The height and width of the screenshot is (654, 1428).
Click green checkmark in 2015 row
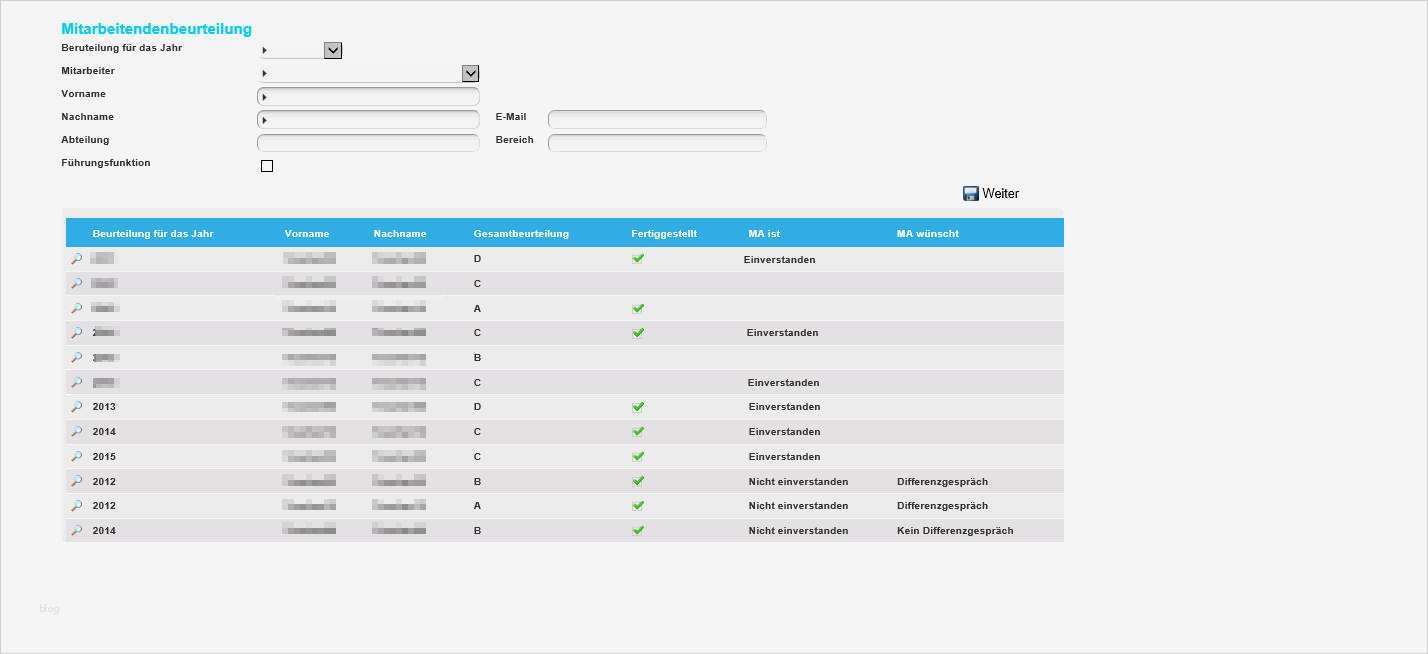click(638, 456)
